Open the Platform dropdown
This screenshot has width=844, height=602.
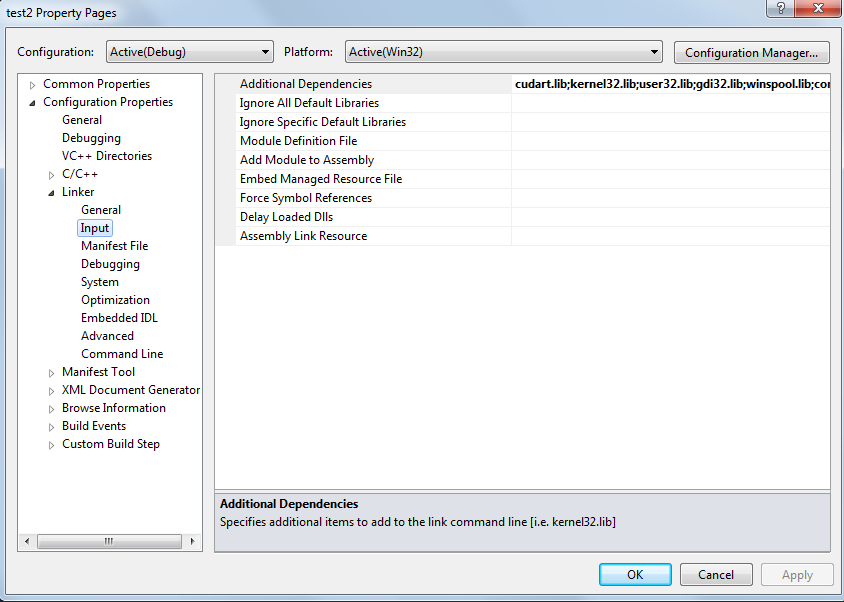[x=504, y=52]
